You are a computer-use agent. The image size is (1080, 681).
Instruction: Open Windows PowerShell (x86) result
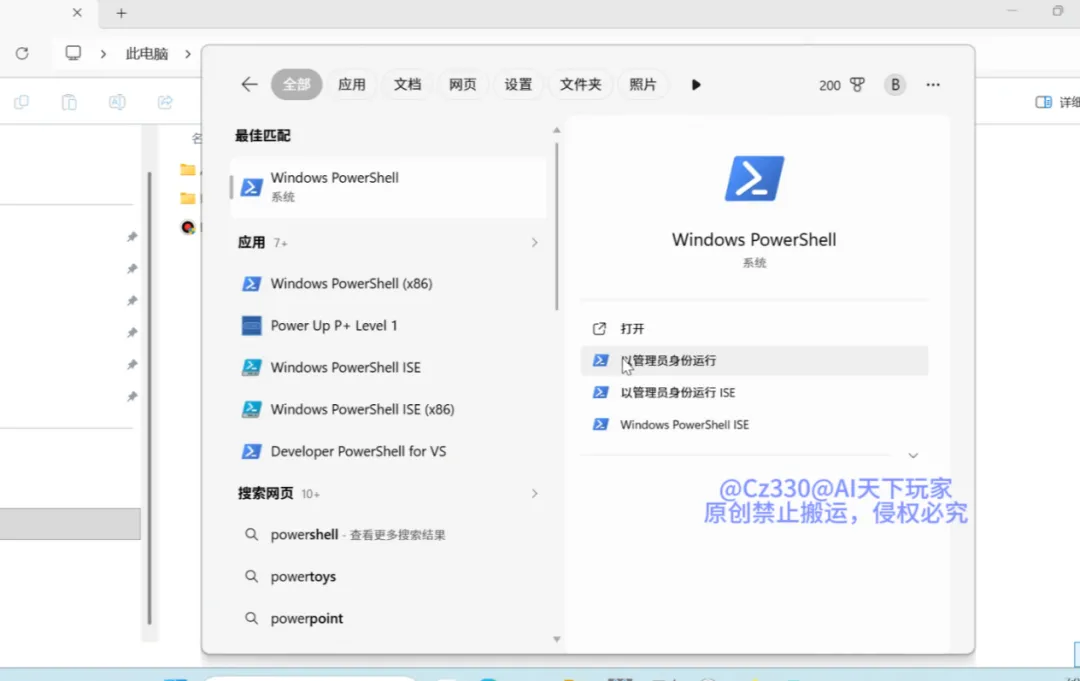(388, 284)
